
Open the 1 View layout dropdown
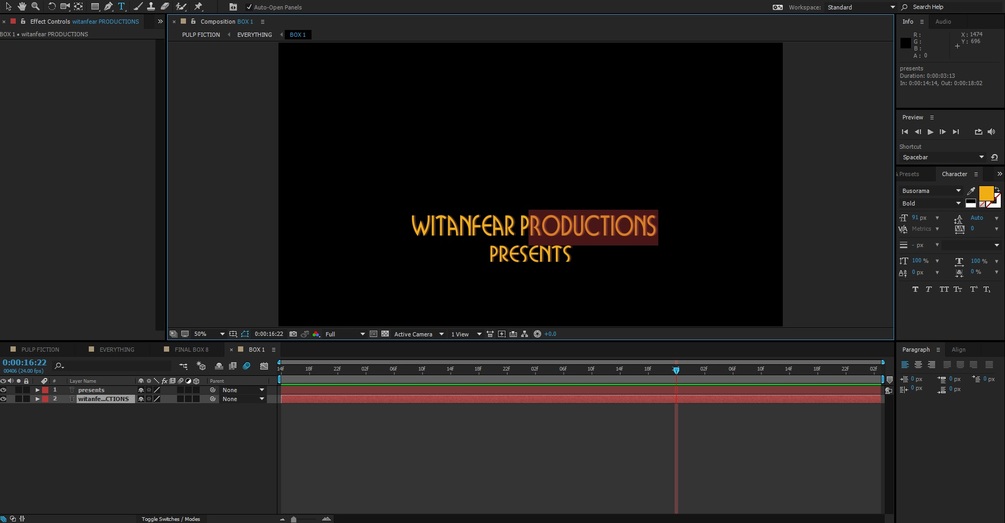tap(466, 334)
